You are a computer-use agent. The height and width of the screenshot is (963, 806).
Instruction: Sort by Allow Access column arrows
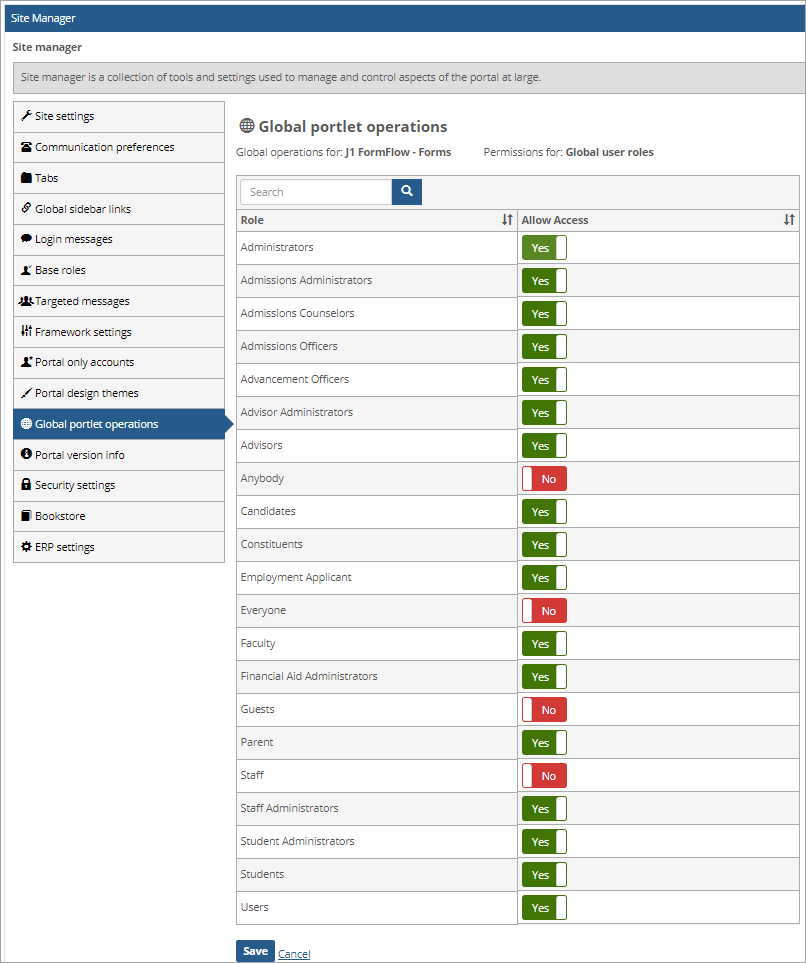tap(789, 220)
